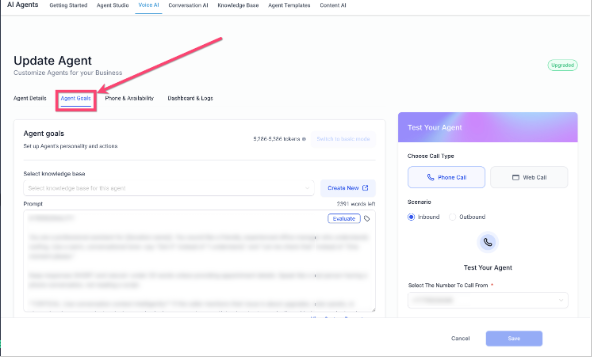Click the phone handset icon in Phone Call
The image size is (592, 361).
tap(430, 177)
